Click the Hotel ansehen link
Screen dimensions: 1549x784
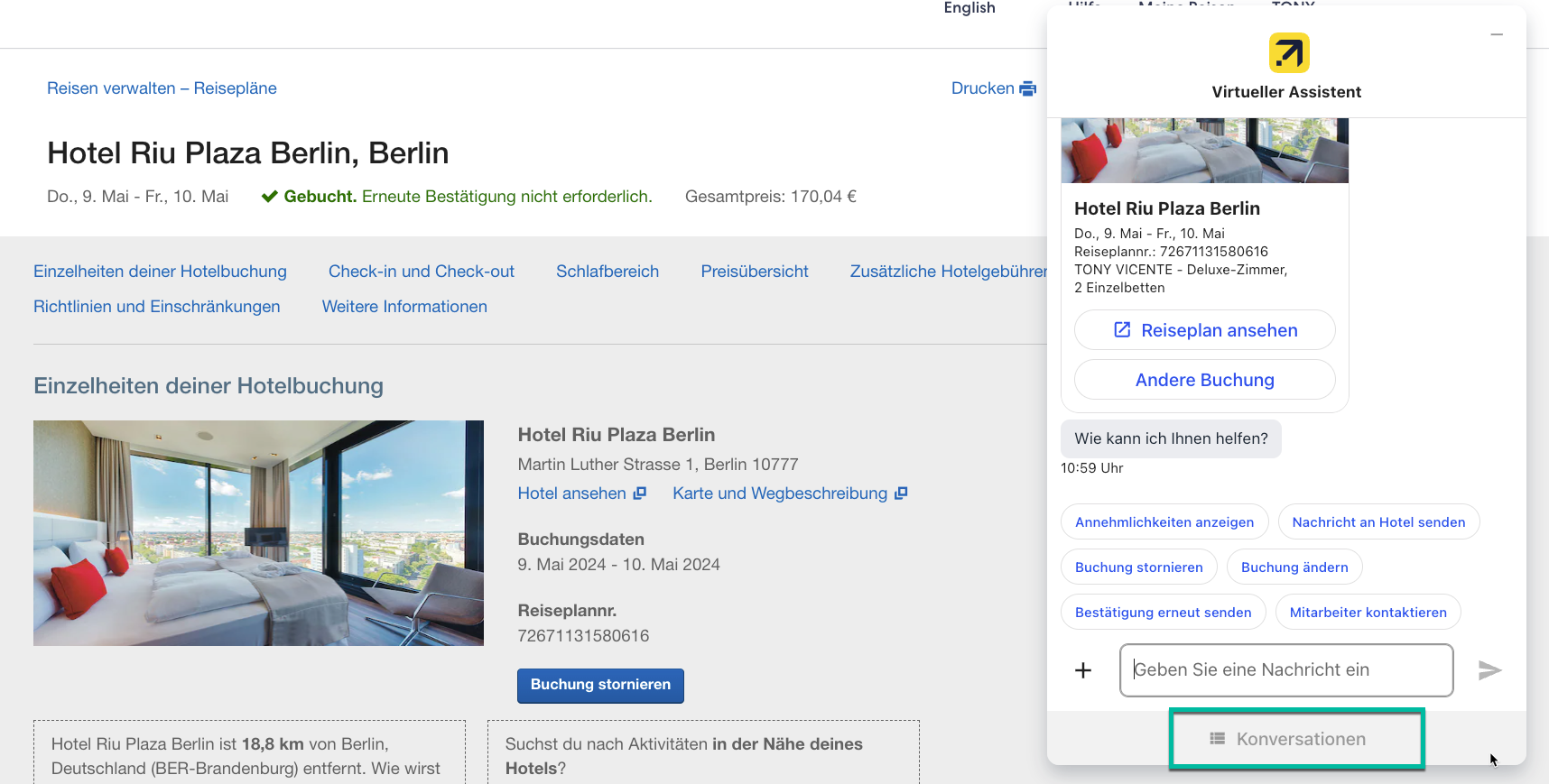pos(572,493)
